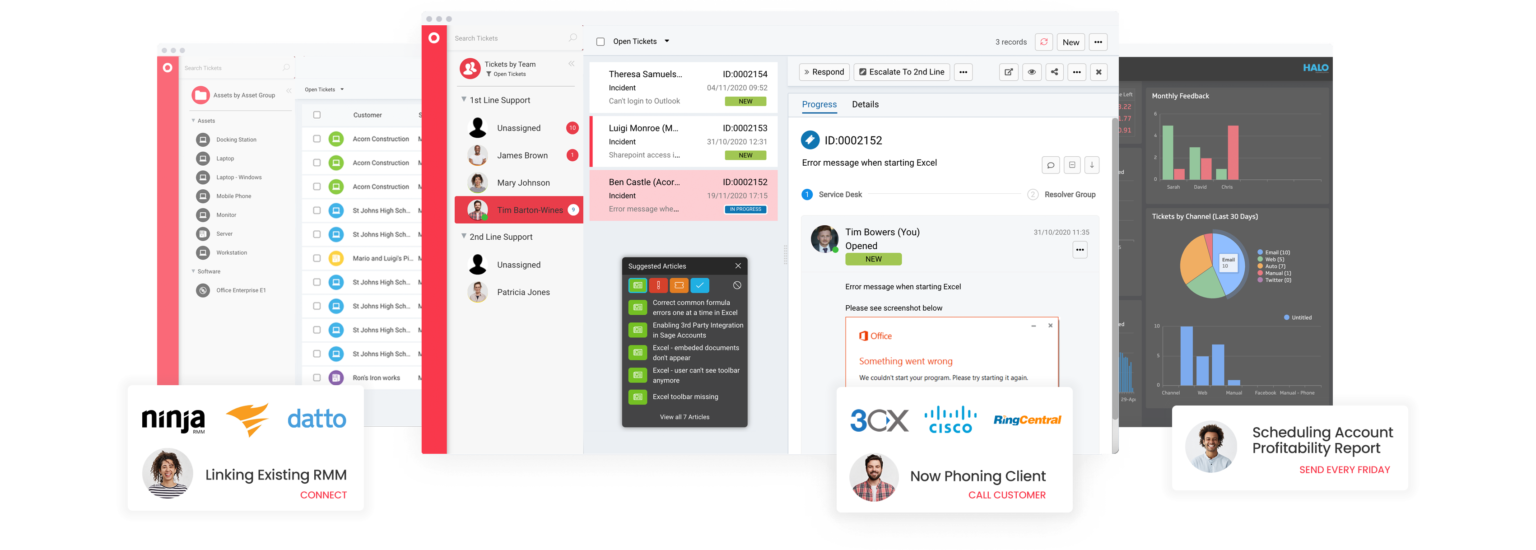1536x550 pixels.
Task: Click the down-arrow icon under ticket ID
Action: (1091, 165)
